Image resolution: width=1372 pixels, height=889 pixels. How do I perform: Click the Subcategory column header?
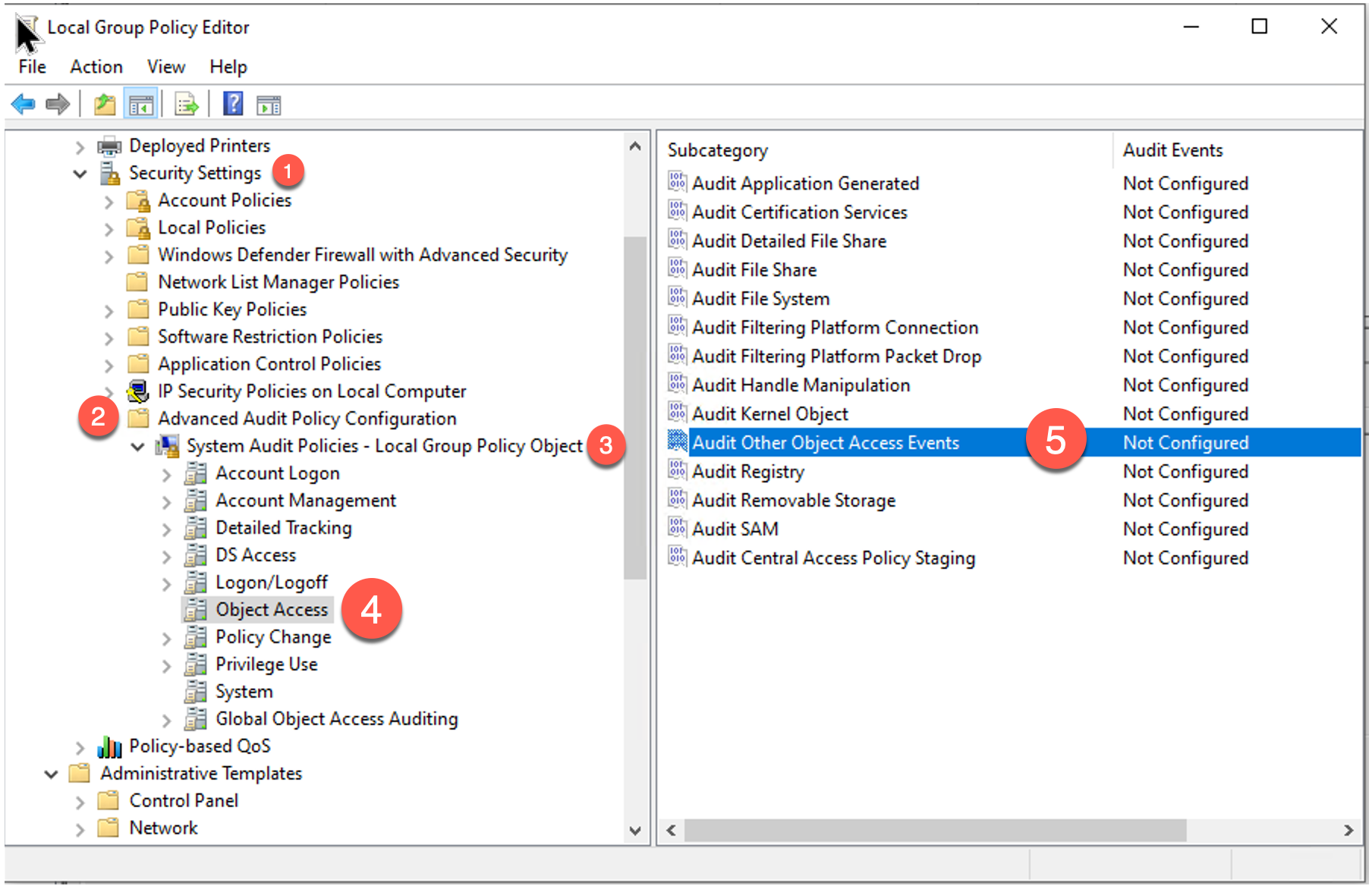tap(718, 150)
